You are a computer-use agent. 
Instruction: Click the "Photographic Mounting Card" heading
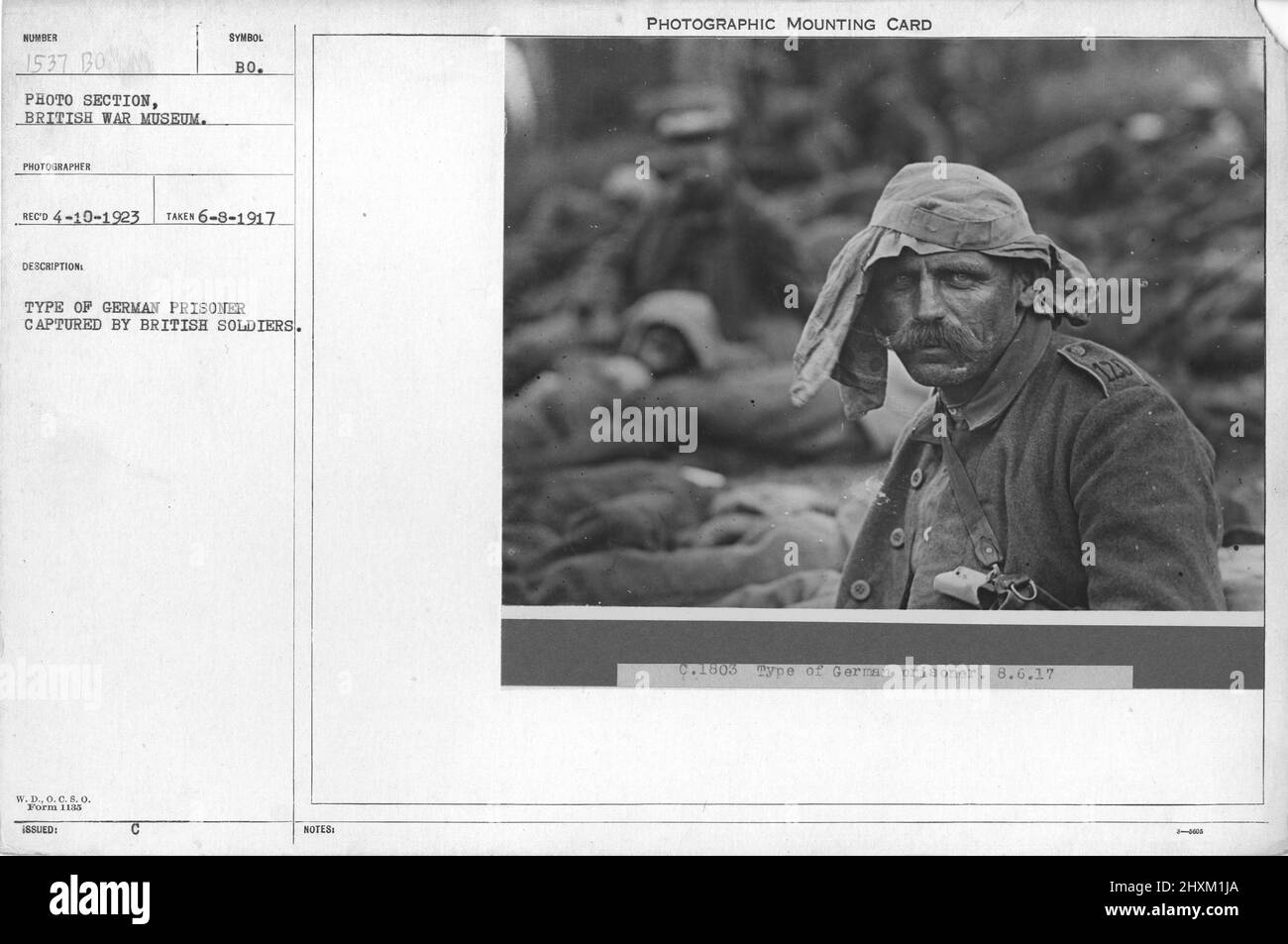point(789,24)
